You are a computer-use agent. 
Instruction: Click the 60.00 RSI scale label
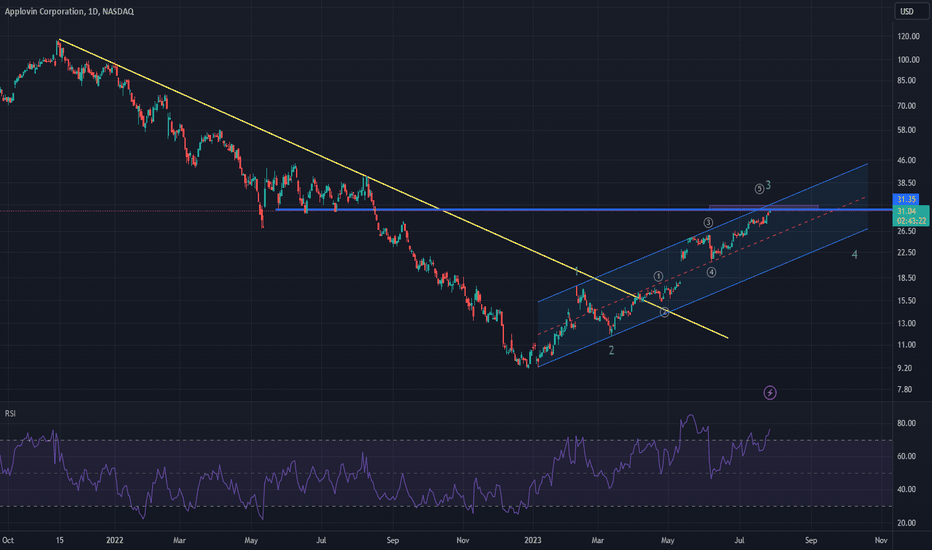[x=906, y=456]
